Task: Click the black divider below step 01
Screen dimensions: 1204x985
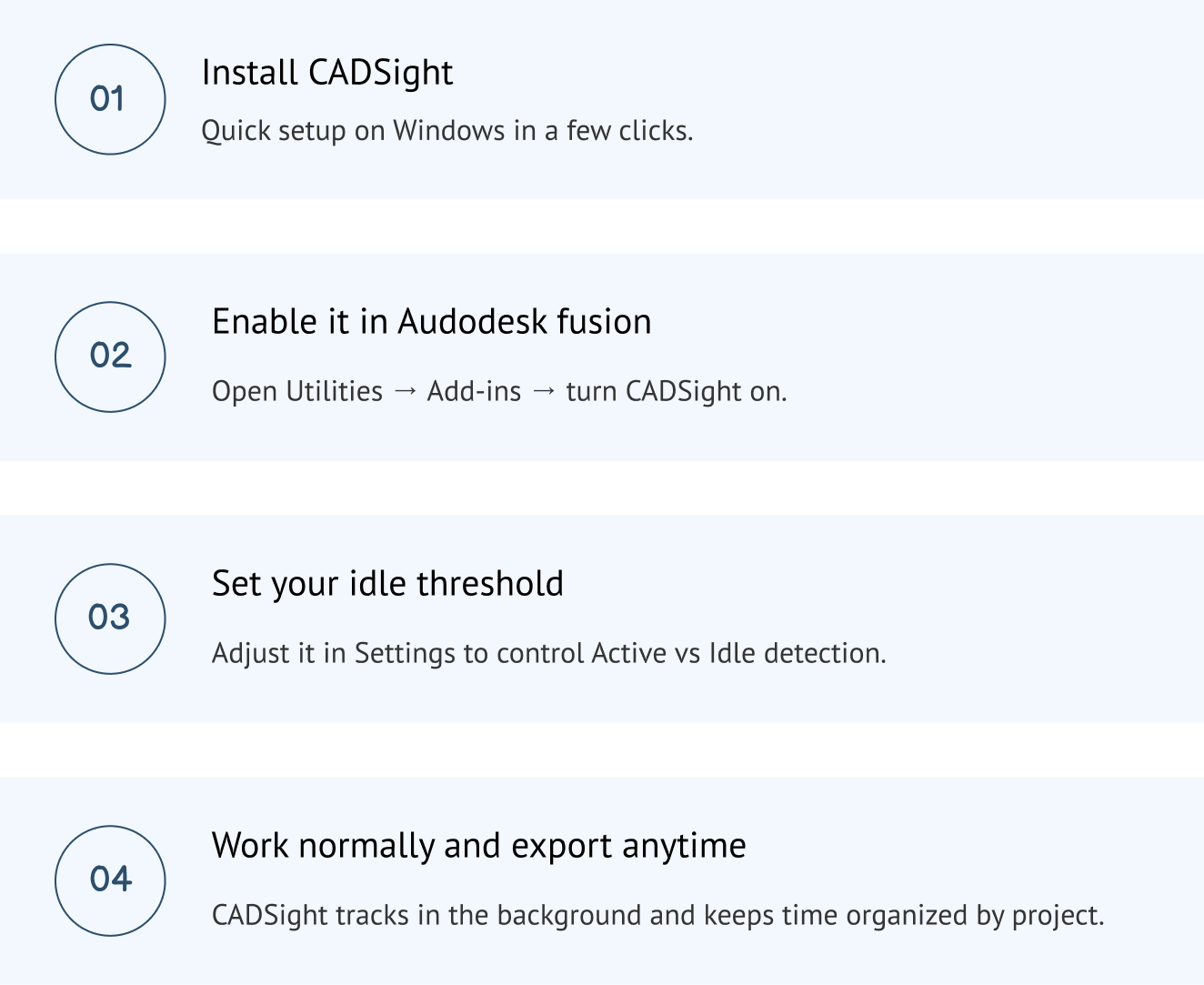Action: coord(602,226)
